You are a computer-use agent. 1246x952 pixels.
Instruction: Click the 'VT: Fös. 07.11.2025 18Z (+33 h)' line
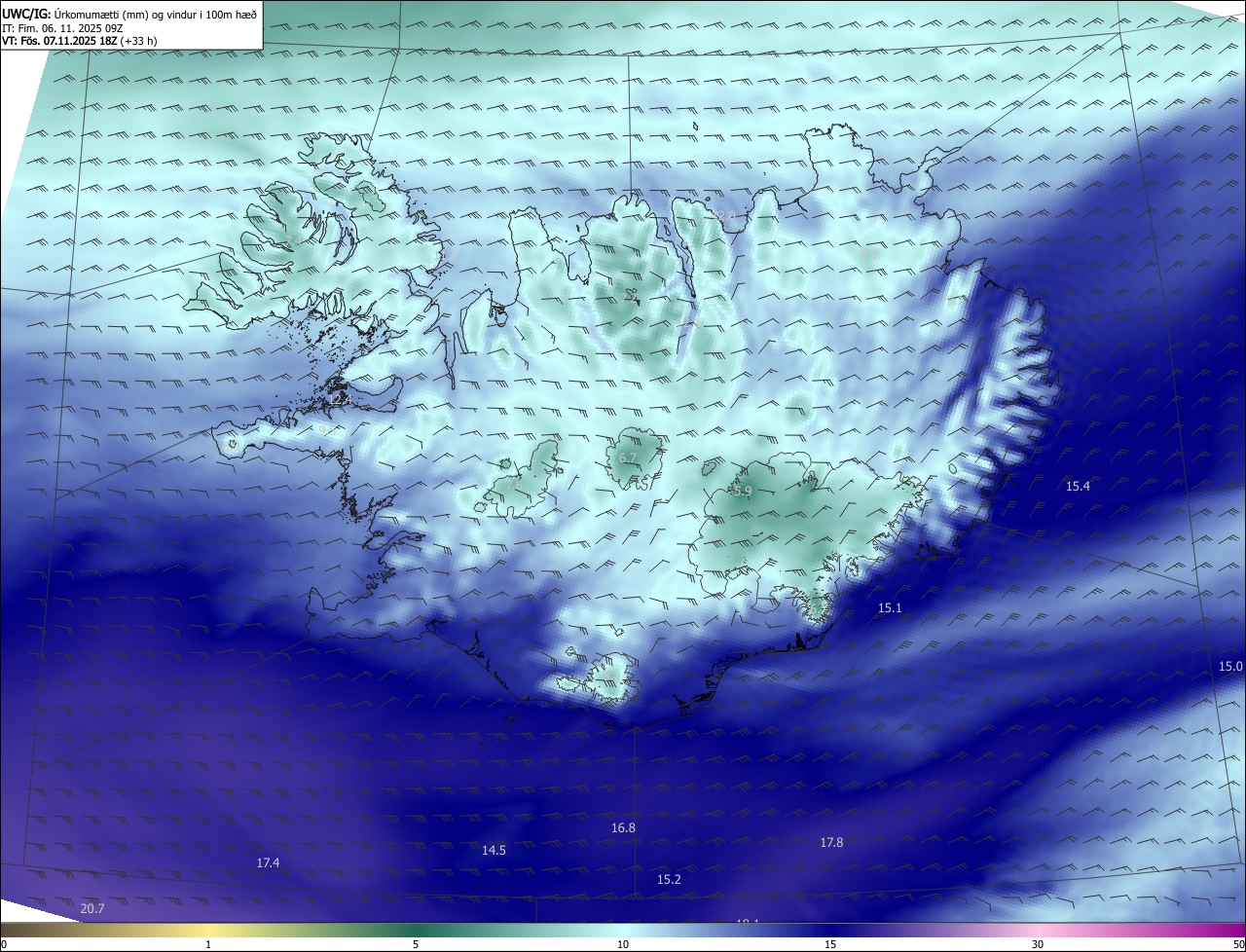80,41
